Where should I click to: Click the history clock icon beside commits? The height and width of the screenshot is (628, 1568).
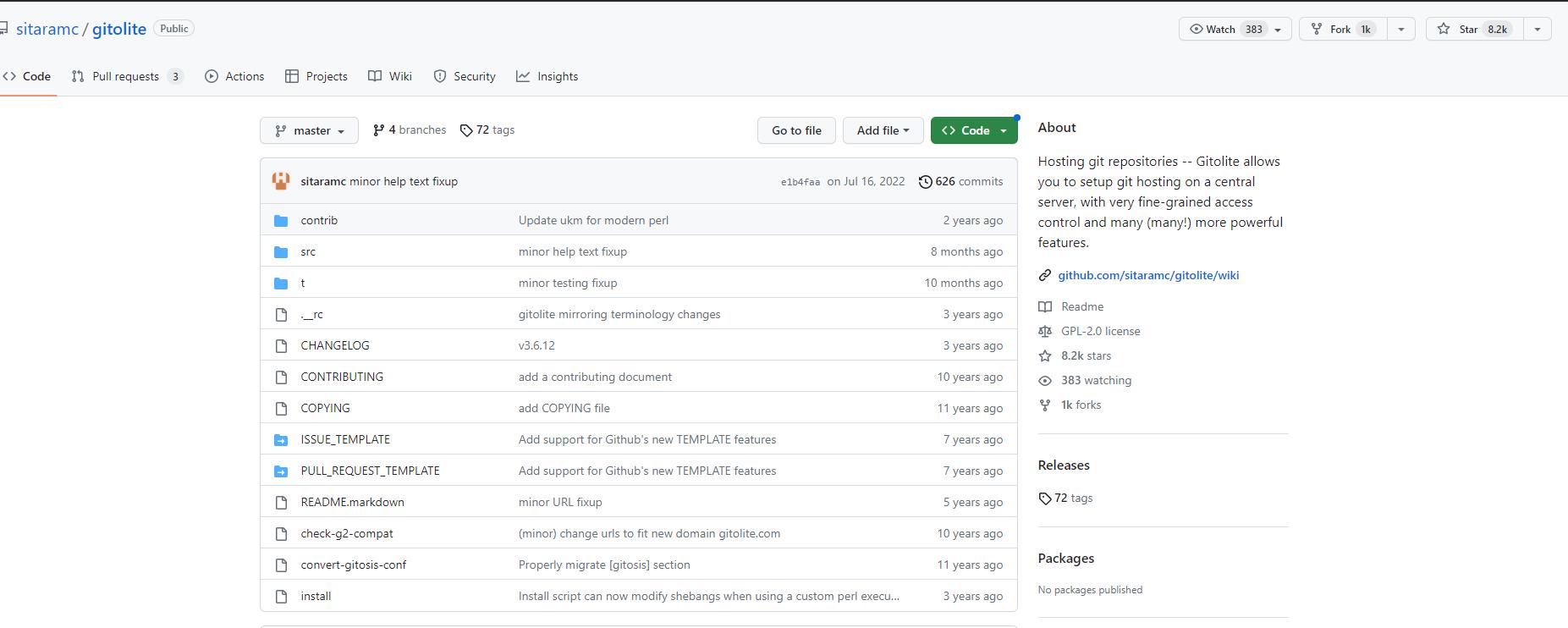click(x=926, y=181)
